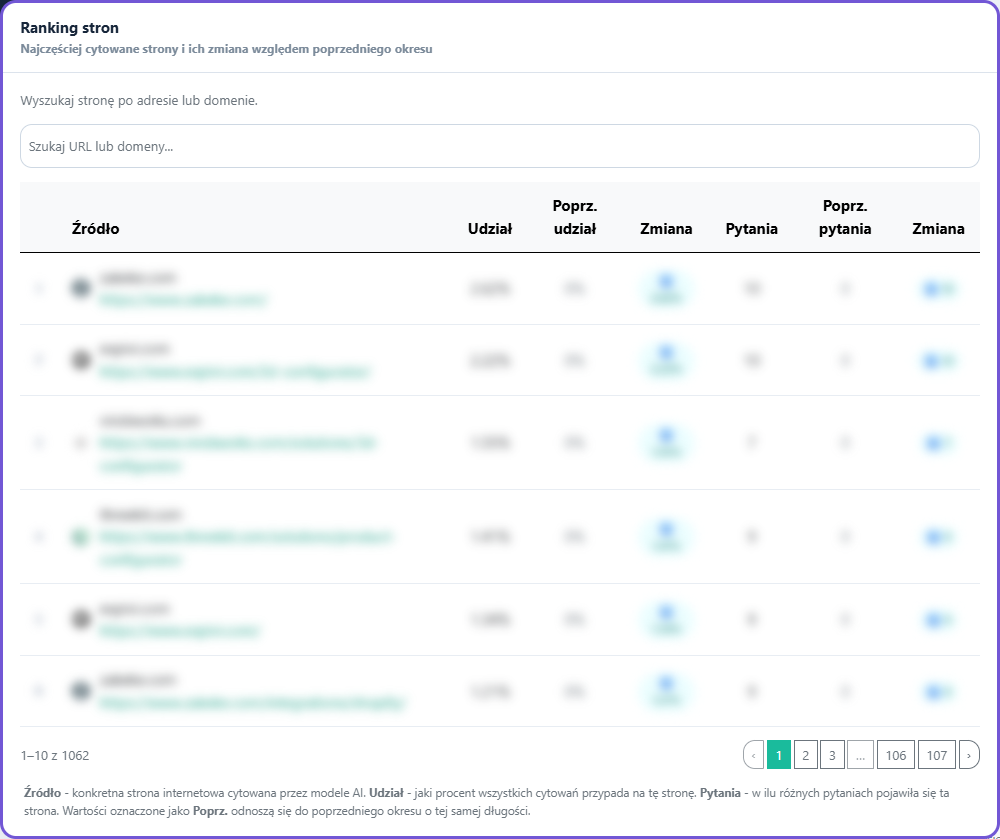
Task: Jump to last page 107
Action: click(x=937, y=755)
